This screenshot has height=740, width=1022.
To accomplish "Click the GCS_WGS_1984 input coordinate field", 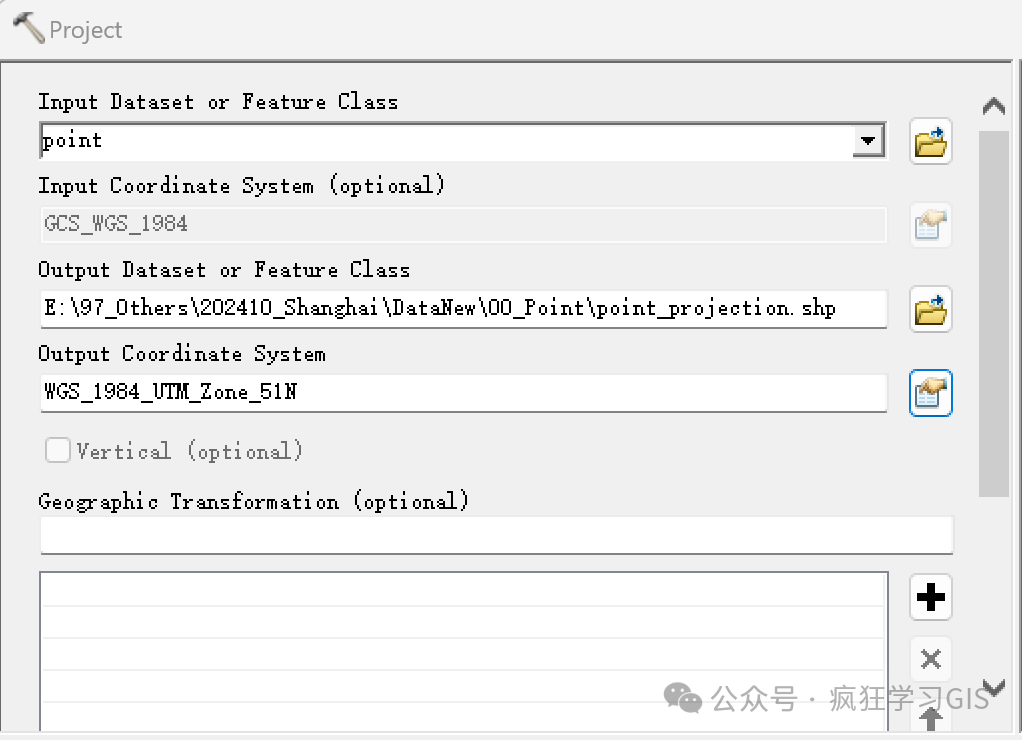I will click(x=463, y=224).
